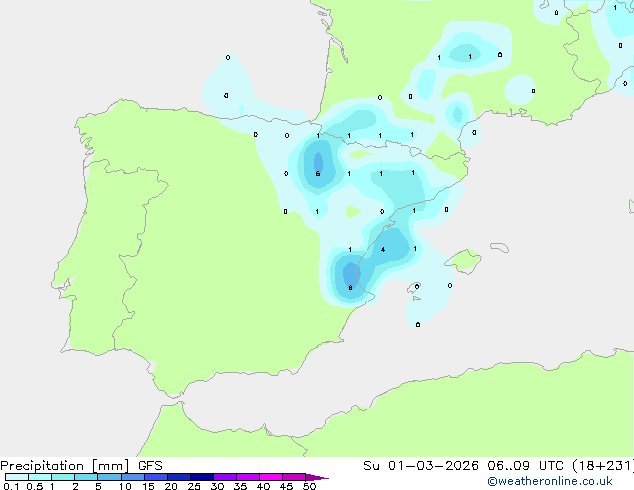
Task: Click the precipitation value "8" on the map
Action: (x=350, y=288)
